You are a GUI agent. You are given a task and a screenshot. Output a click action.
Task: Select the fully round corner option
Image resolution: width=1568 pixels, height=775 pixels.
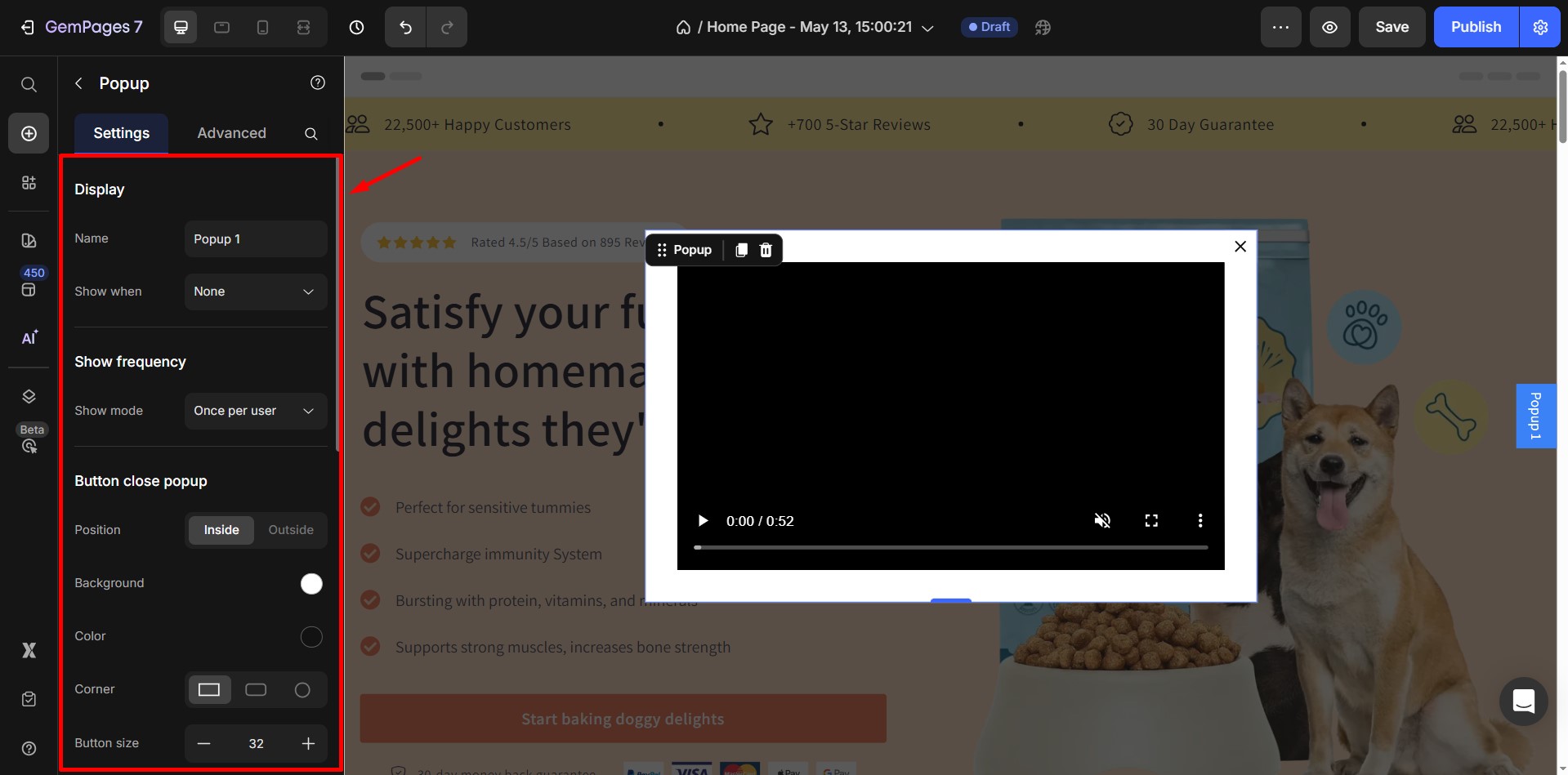point(302,690)
